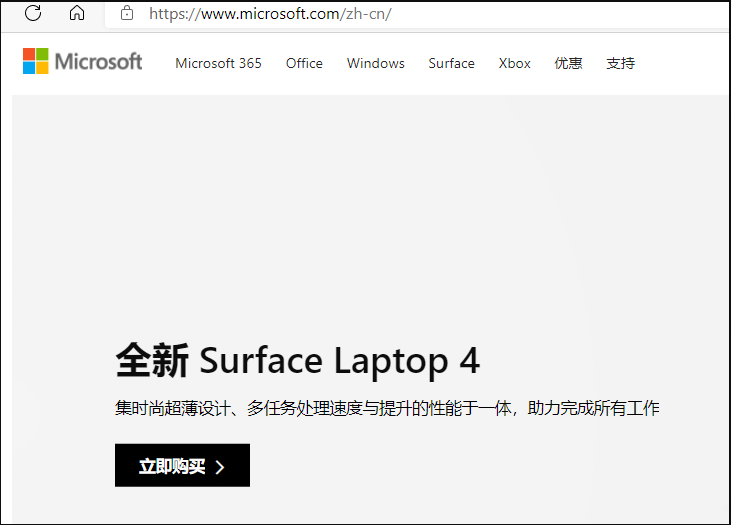
Task: Click the four-color Microsoft logo squares
Action: click(x=36, y=61)
